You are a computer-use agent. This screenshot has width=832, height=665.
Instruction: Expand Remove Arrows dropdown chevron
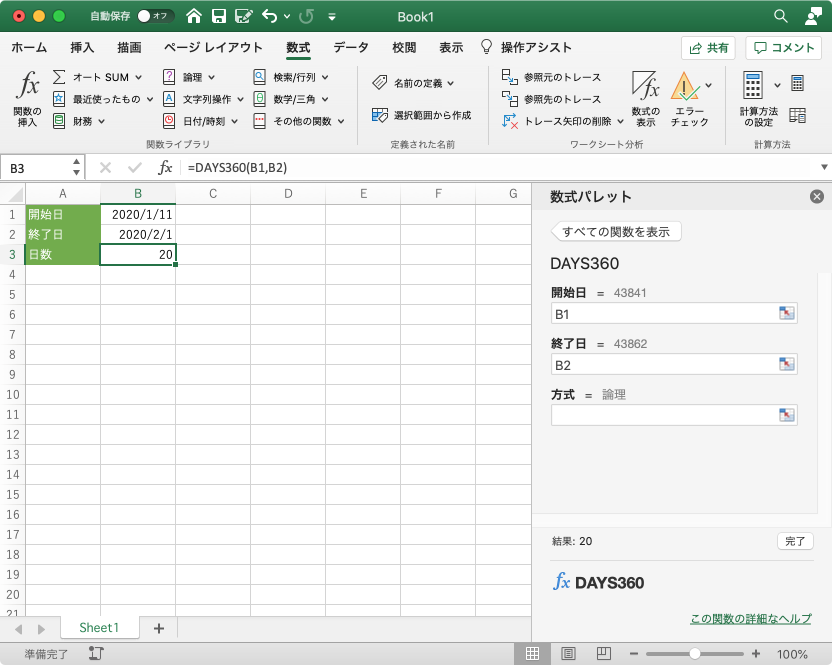pyautogui.click(x=620, y=122)
